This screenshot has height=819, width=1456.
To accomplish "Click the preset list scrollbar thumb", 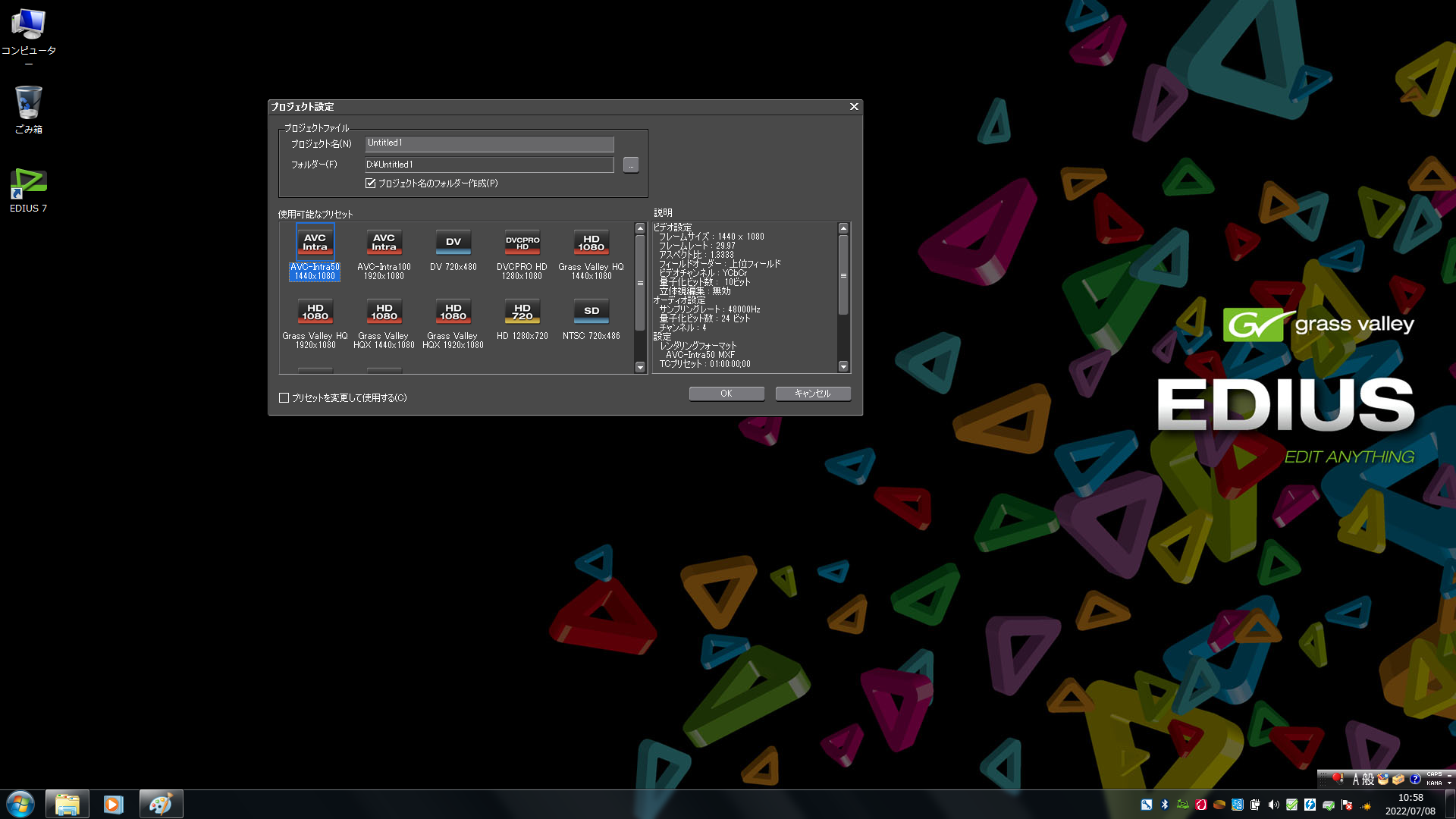I will 640,283.
